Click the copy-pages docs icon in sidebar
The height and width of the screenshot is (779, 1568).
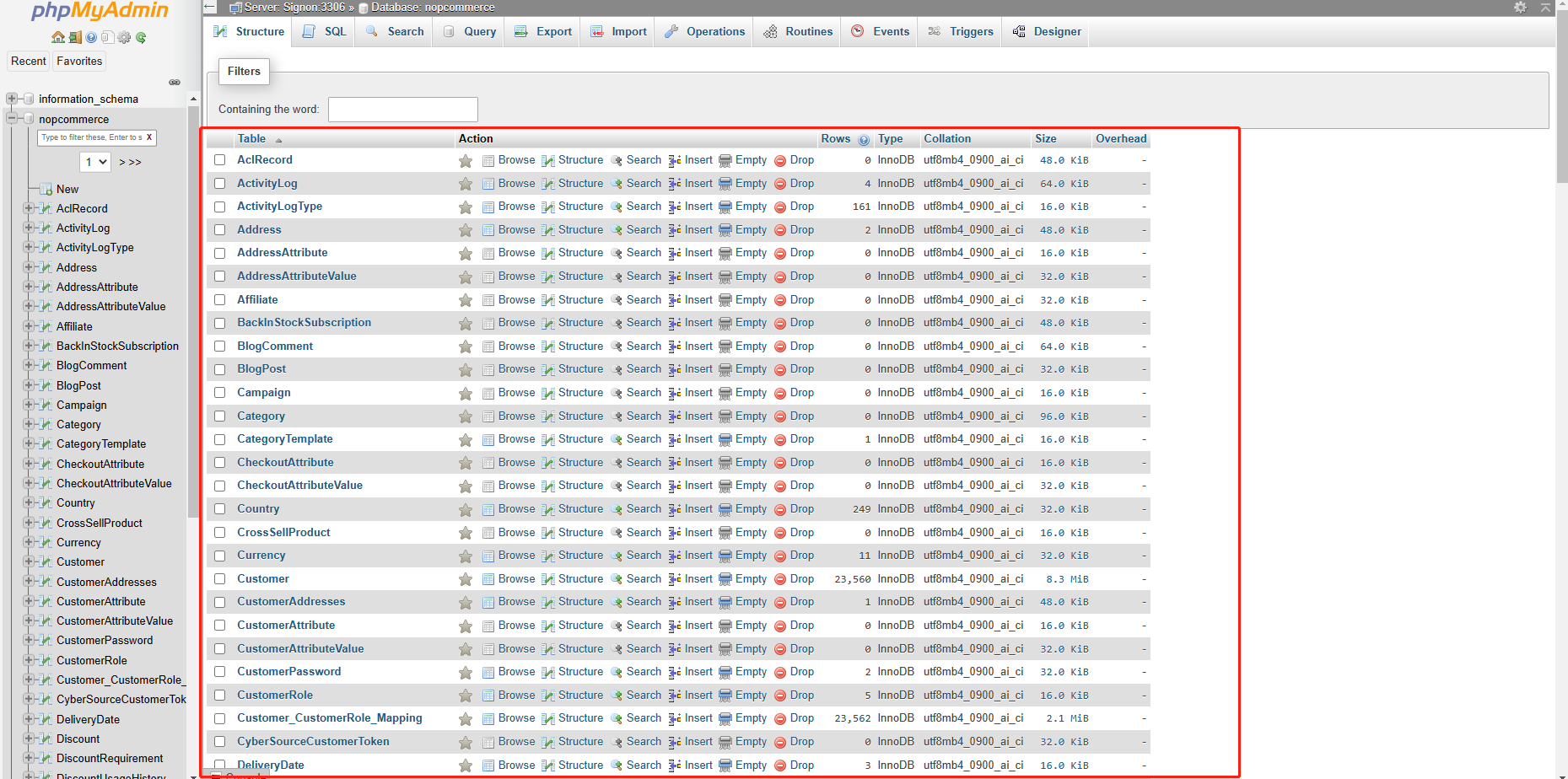coord(107,37)
